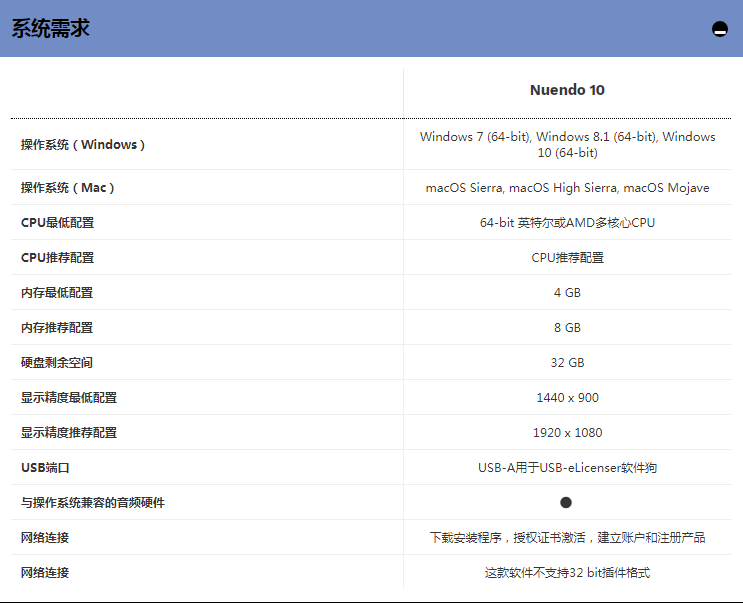The width and height of the screenshot is (743, 604).
Task: Collapse the 系统需求 section with minus icon
Action: [719, 29]
